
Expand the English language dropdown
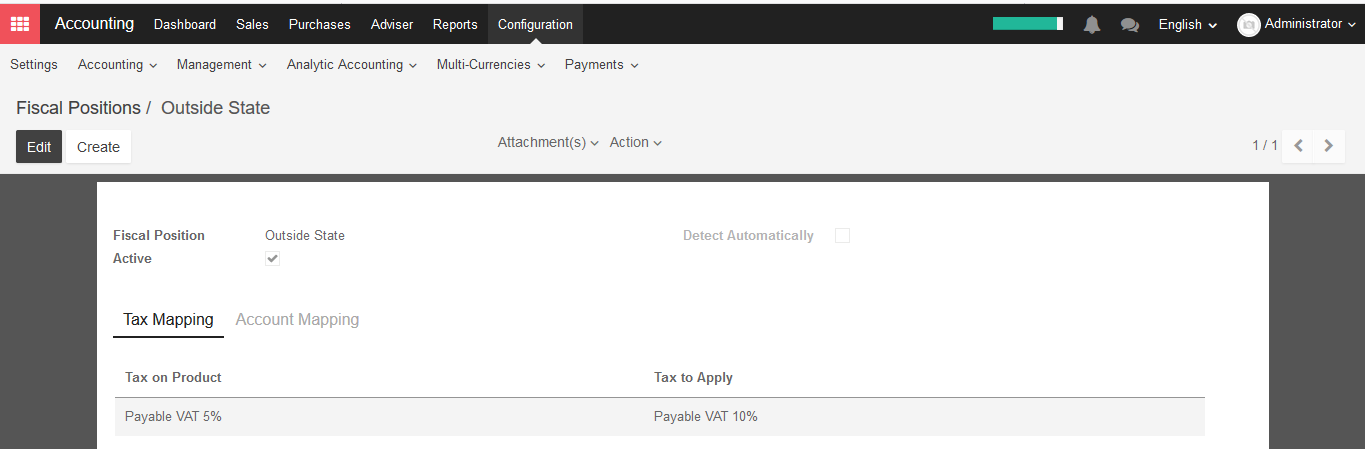[x=1188, y=25]
